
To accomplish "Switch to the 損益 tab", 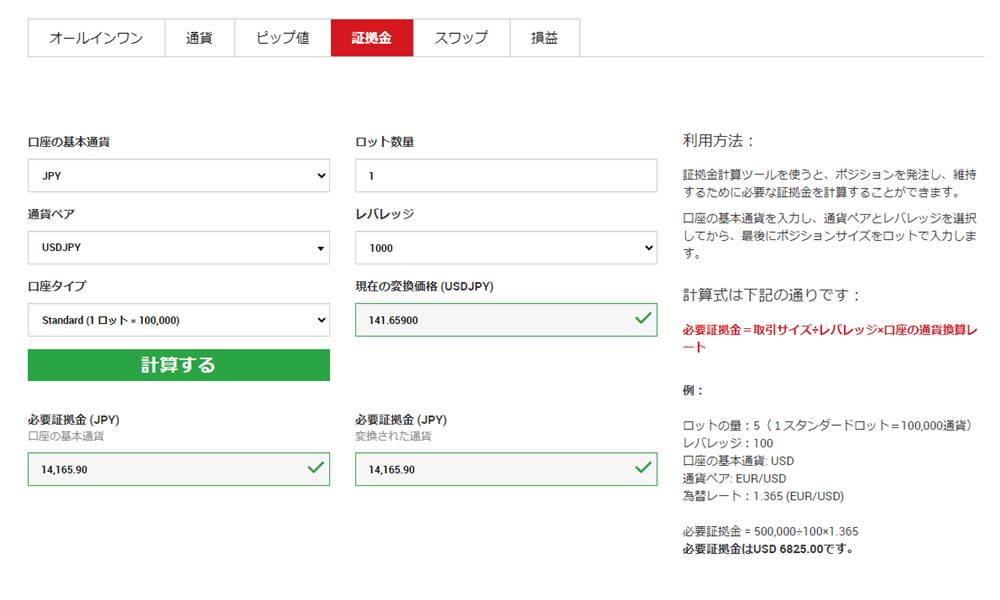I will click(x=545, y=37).
